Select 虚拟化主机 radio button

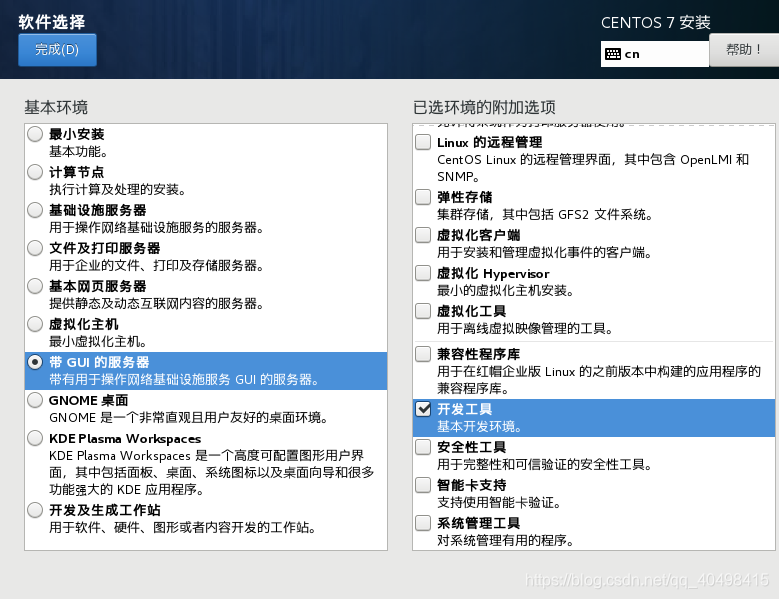tap(35, 324)
